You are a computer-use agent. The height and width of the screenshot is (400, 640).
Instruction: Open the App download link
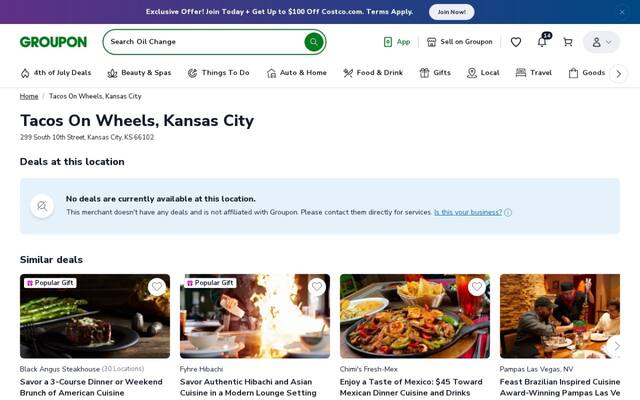click(x=397, y=42)
